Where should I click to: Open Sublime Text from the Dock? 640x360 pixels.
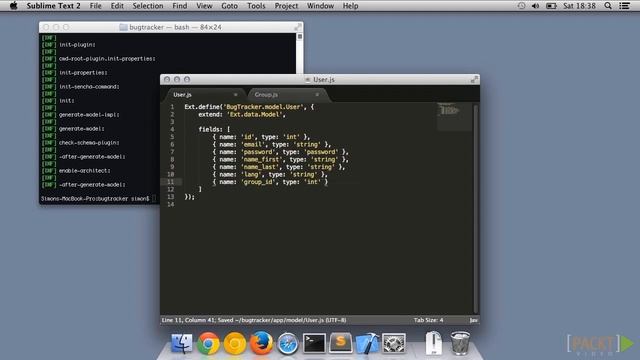pos(340,343)
